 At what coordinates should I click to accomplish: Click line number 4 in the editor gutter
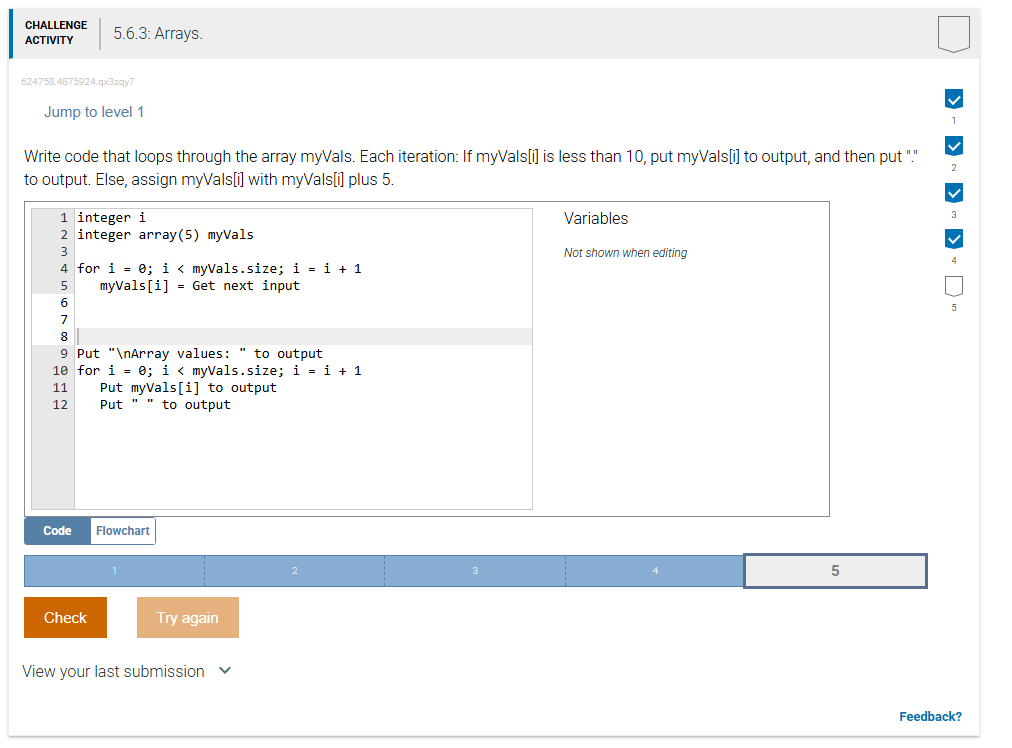click(63, 268)
